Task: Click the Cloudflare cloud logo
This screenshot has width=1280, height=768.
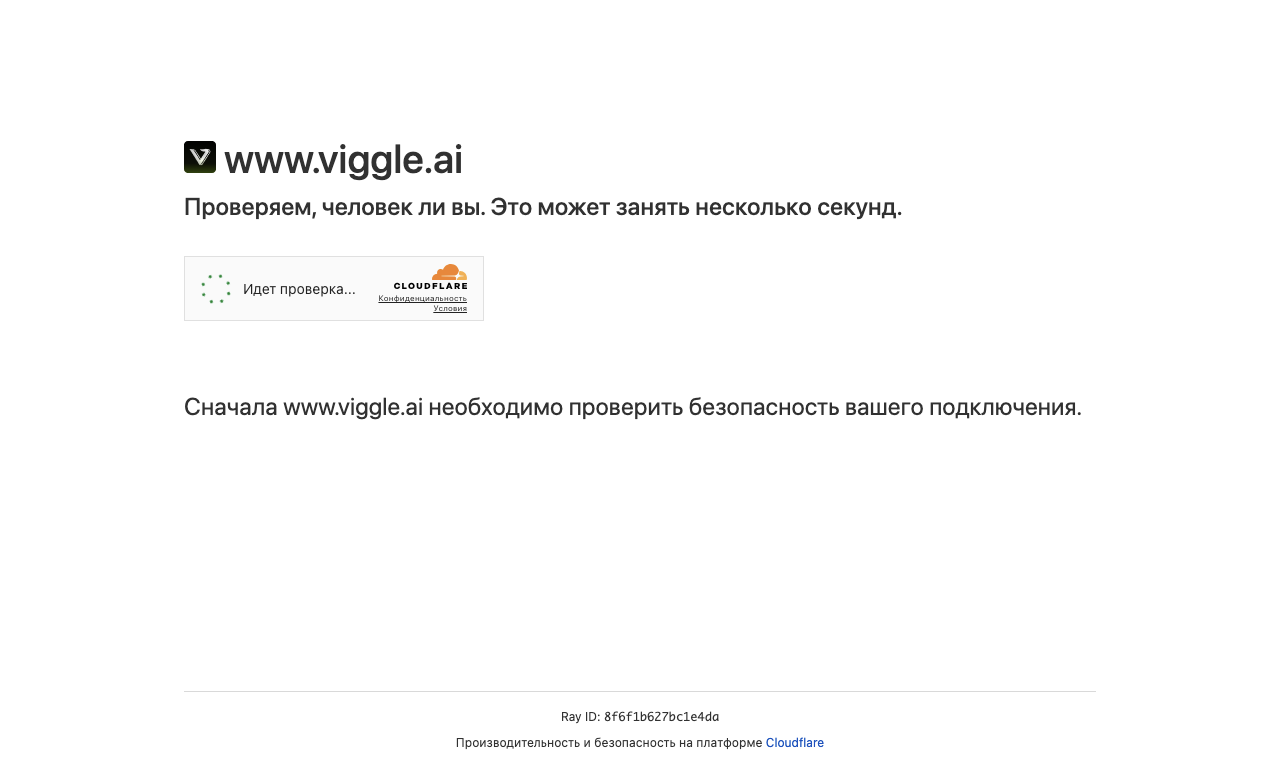Action: click(431, 277)
